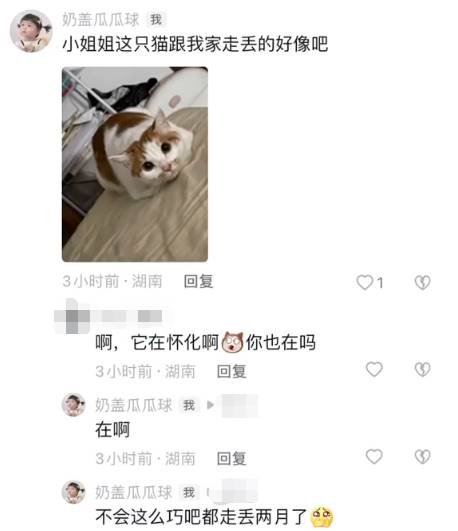Viewport: 458px width, 531px height.
Task: Open the large profile avatar at top
Action: click(x=31, y=31)
